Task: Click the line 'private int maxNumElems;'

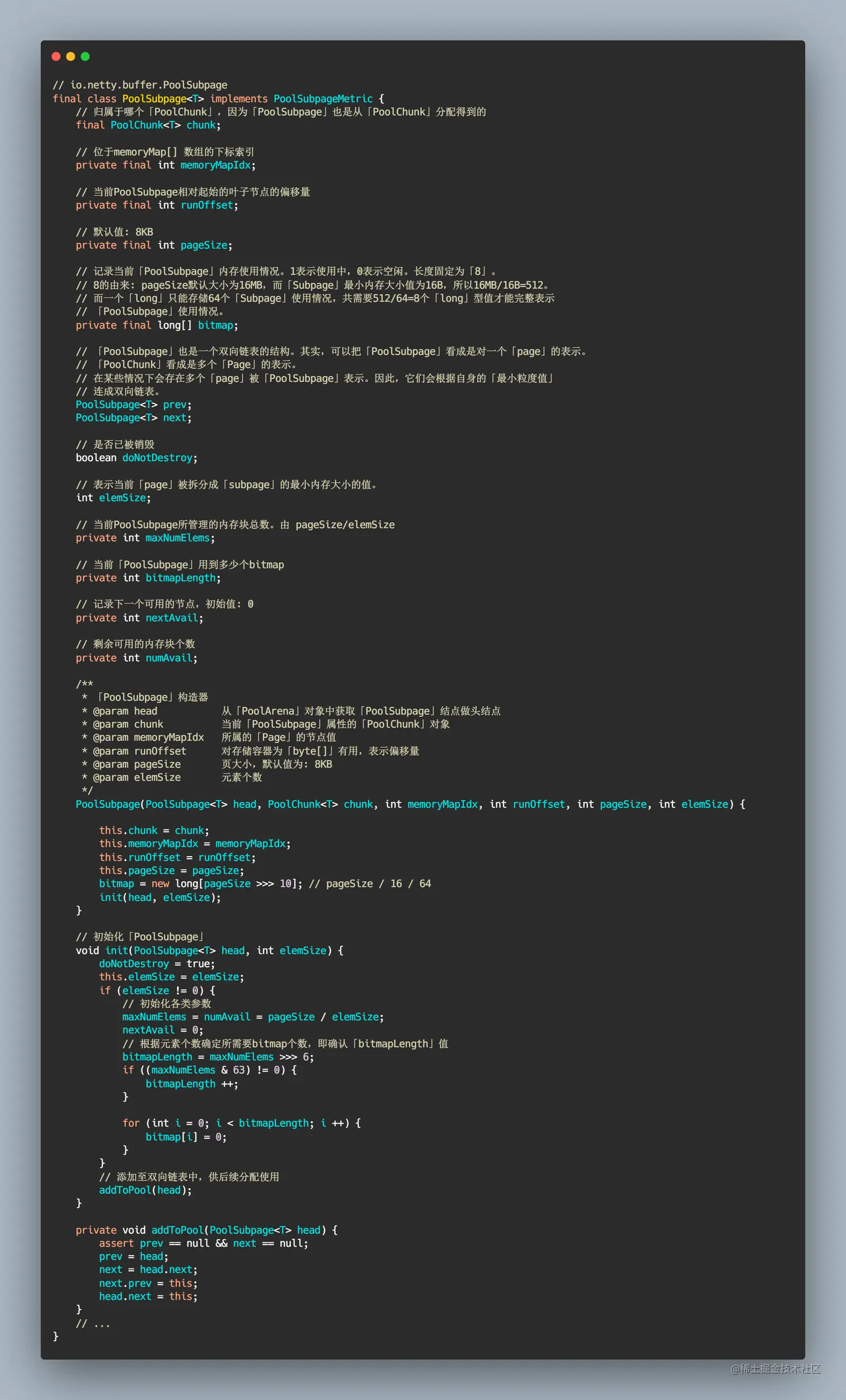Action: pyautogui.click(x=145, y=538)
